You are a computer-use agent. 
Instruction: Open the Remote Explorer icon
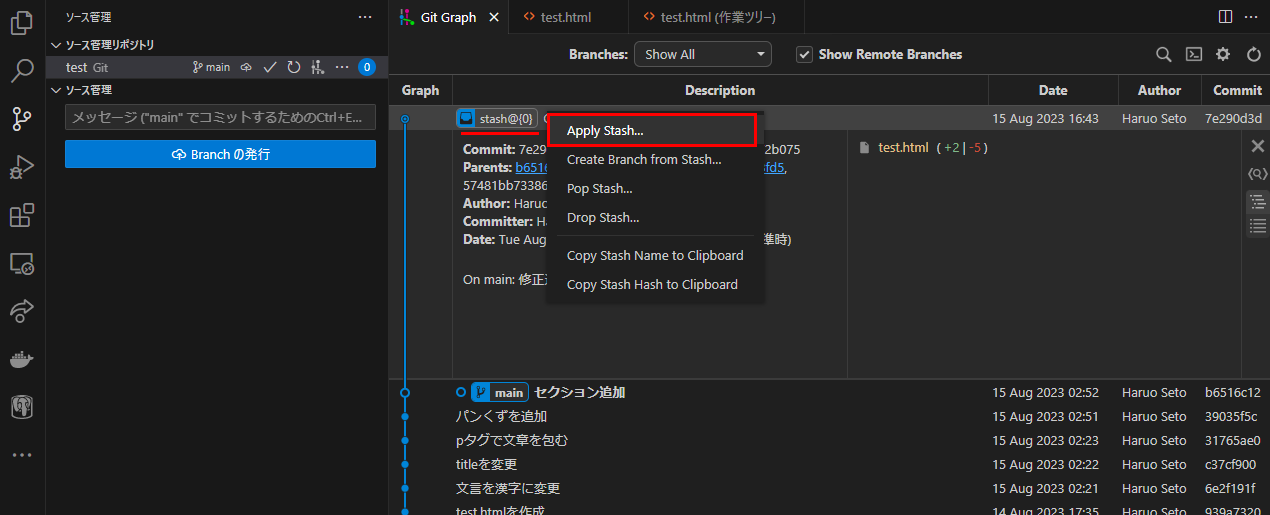tap(22, 264)
